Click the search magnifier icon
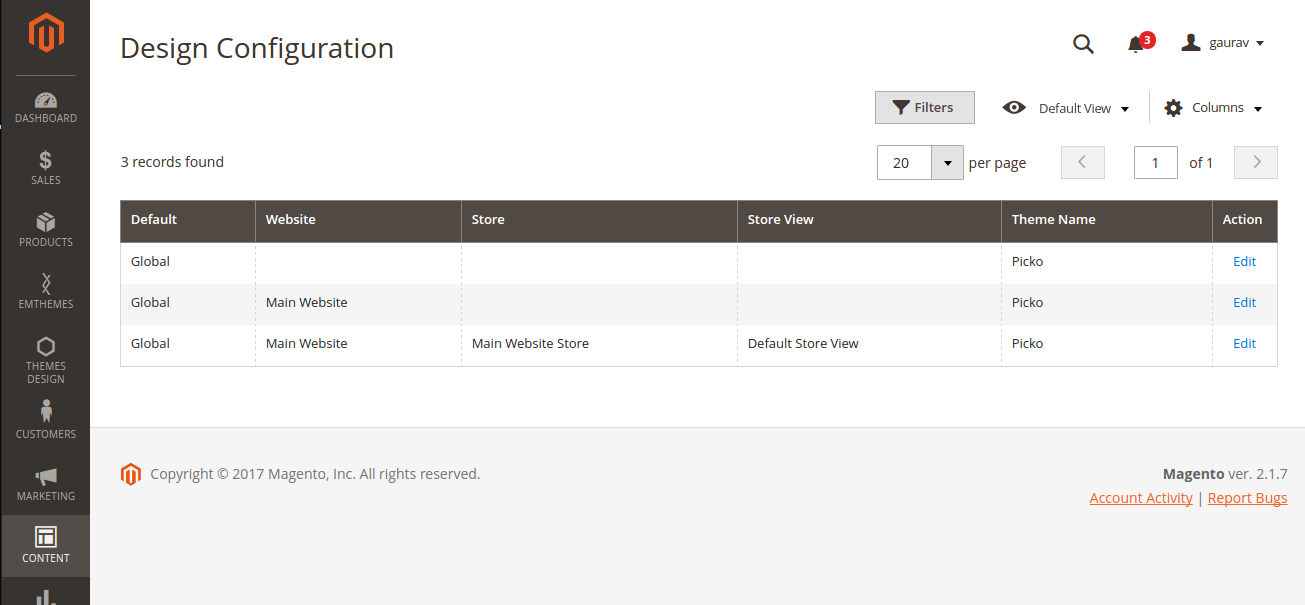Image resolution: width=1305 pixels, height=605 pixels. [x=1083, y=44]
